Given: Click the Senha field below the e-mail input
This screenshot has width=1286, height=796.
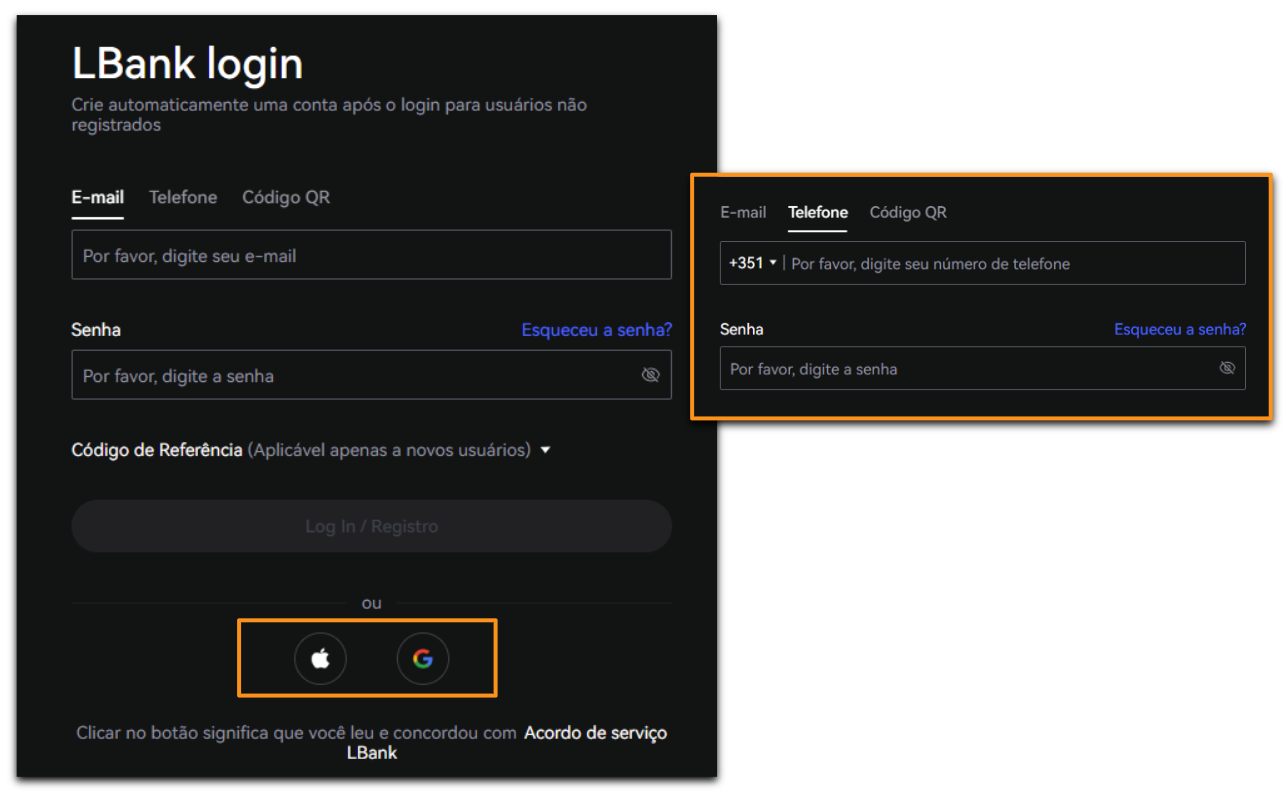Looking at the screenshot, I should tap(350, 376).
